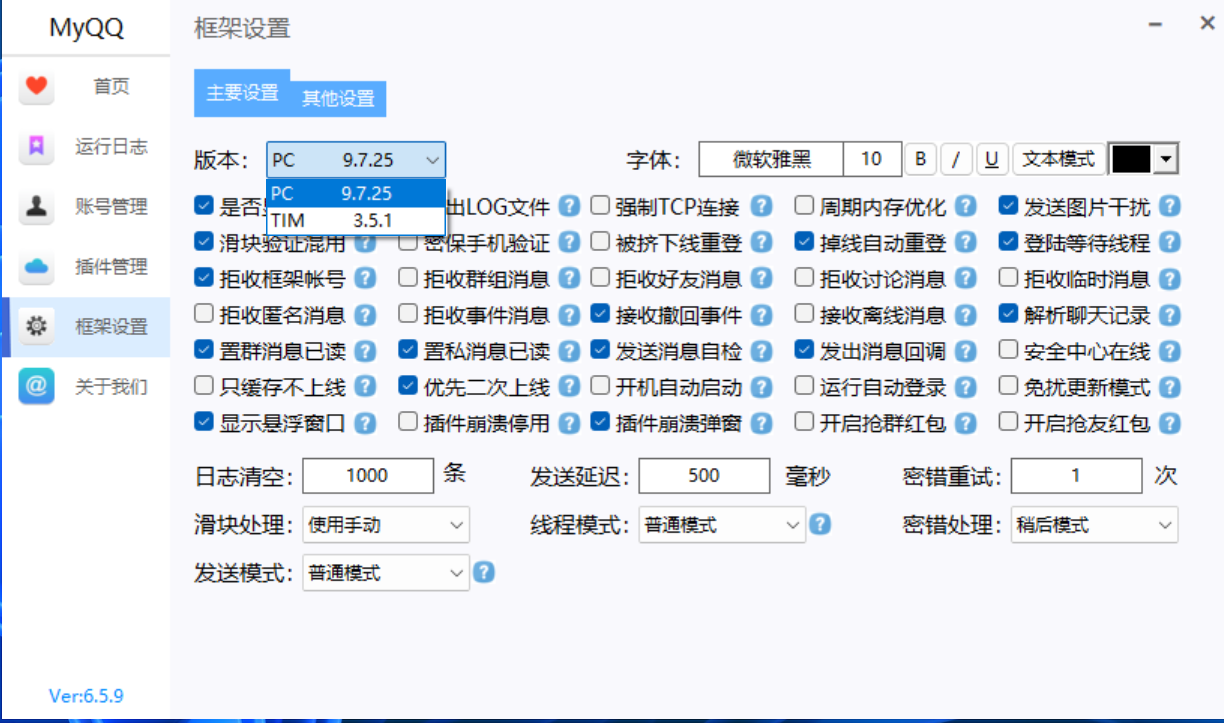Click the bookmark icon for 运行日志
Viewport: 1224px width, 723px height.
coord(37,147)
